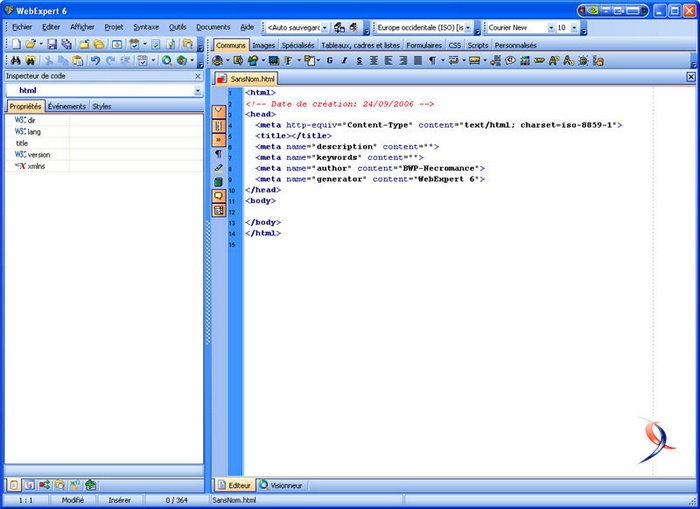Screen dimensions: 700x509
Task: Click the font F icon
Action: (x=288, y=60)
